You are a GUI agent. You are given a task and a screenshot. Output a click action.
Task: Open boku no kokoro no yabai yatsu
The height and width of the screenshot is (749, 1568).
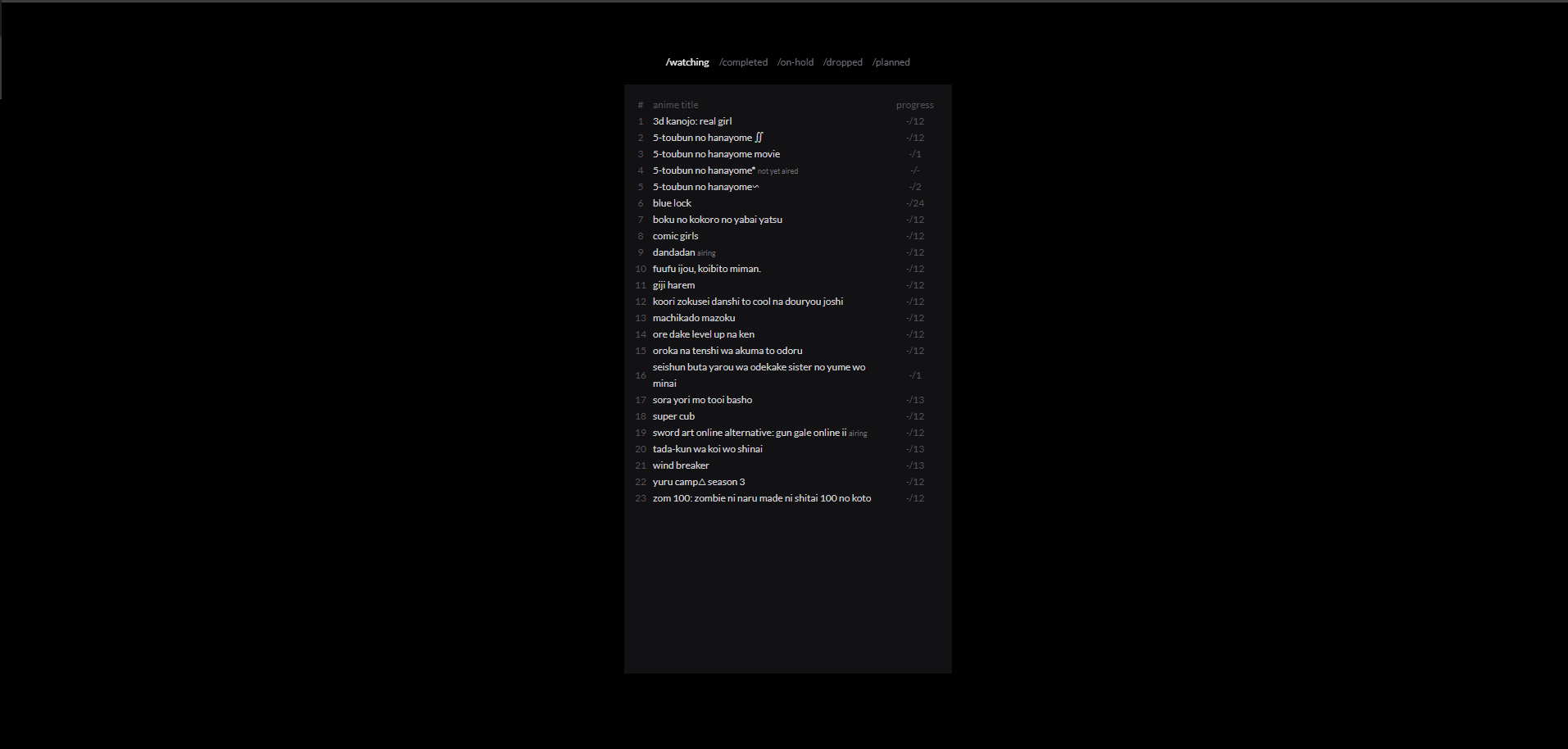pos(718,220)
